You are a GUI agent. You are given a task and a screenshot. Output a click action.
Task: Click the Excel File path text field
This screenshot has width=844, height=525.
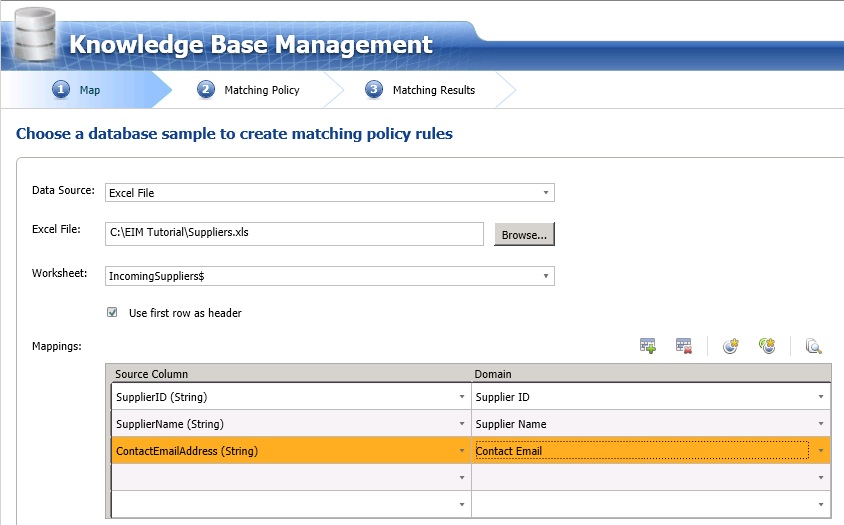pos(294,234)
